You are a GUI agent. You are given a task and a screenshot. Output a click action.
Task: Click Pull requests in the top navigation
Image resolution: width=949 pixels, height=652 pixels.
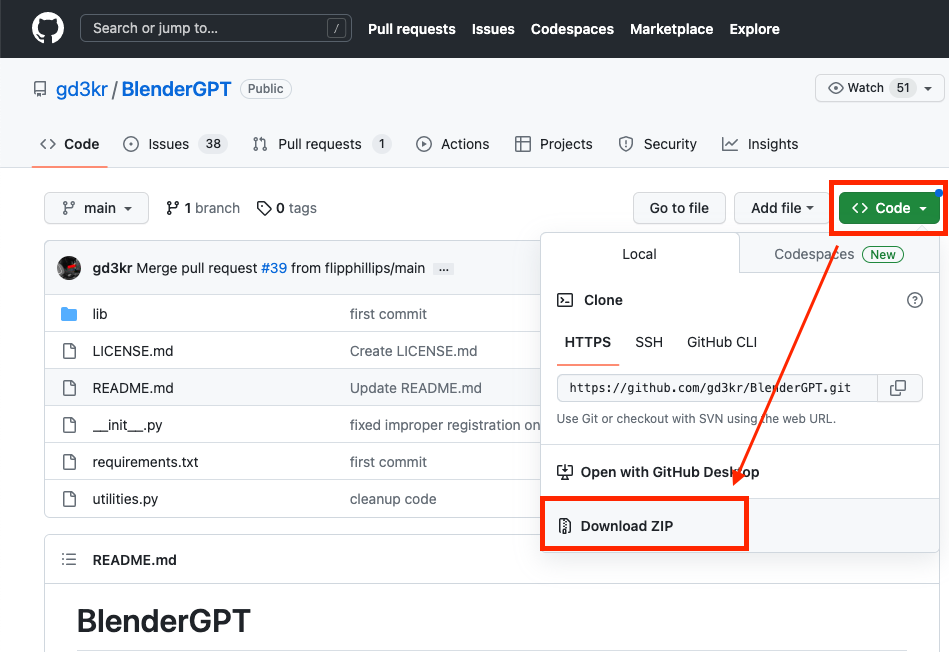(x=411, y=29)
